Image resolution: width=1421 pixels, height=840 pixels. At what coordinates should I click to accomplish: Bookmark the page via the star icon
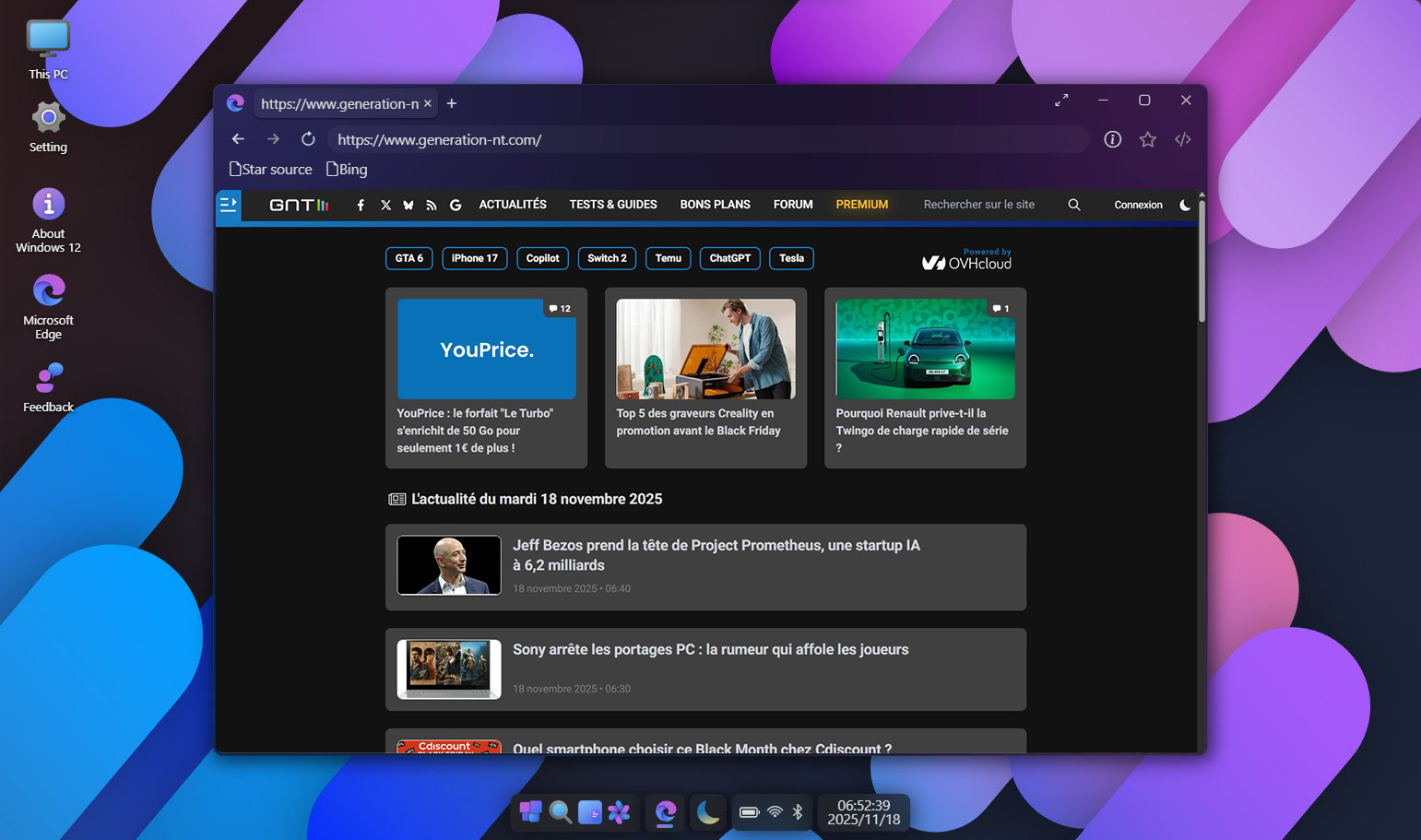(x=1147, y=139)
